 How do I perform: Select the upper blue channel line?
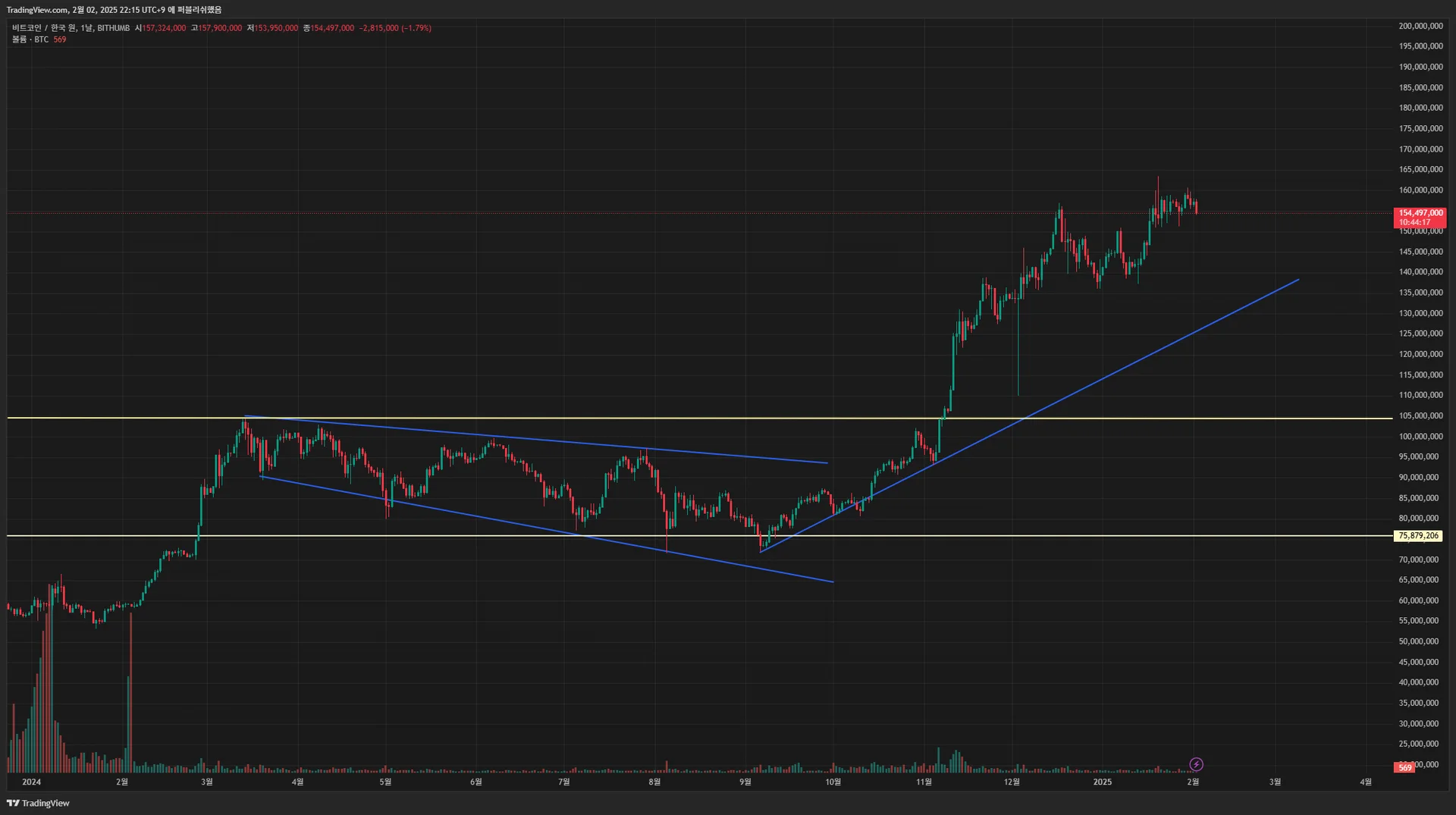point(531,440)
